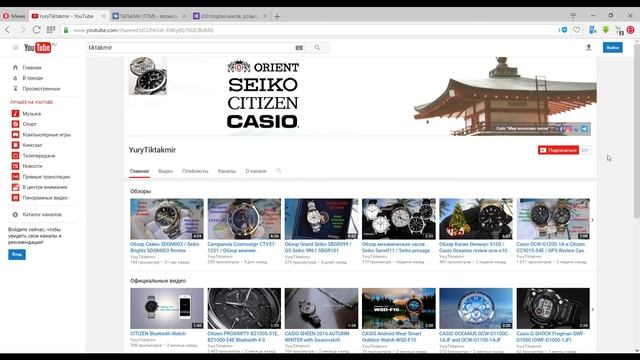
Task: Open a new browser tab with plus
Action: pos(277,16)
